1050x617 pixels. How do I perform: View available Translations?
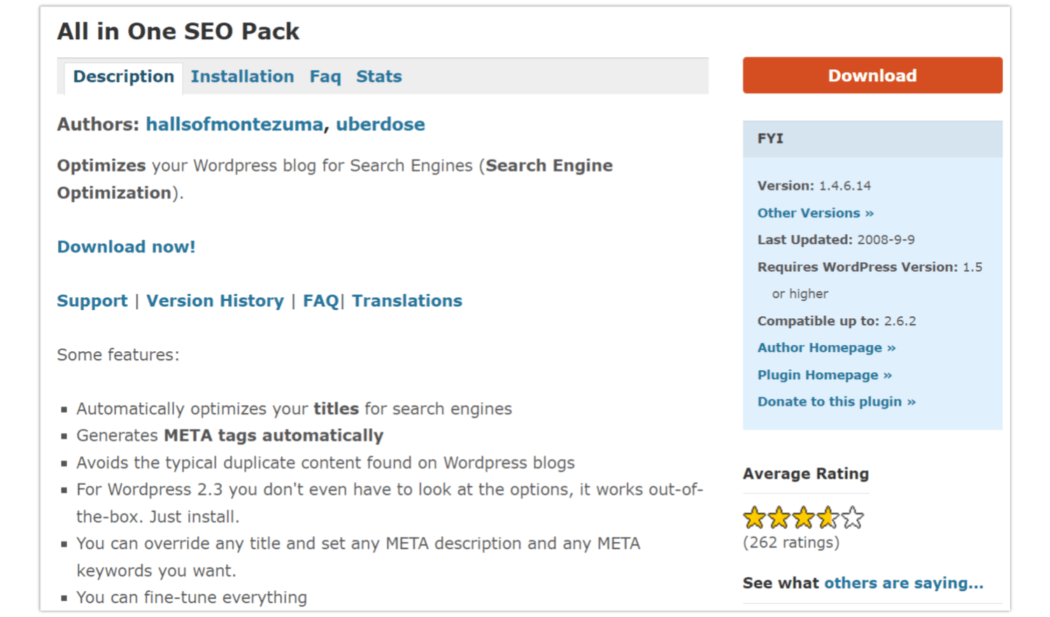(407, 300)
